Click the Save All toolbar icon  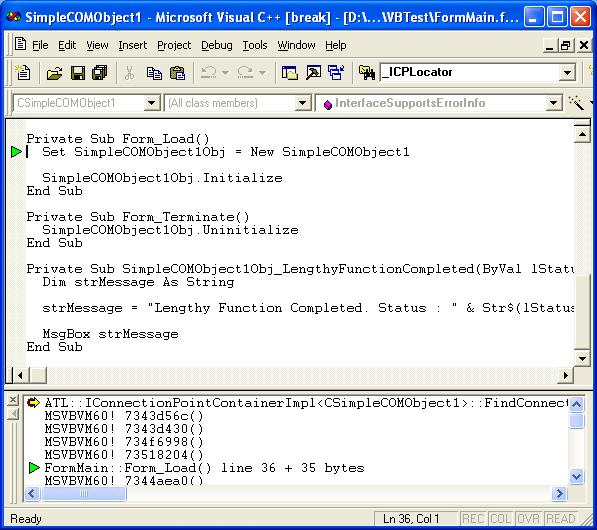100,72
